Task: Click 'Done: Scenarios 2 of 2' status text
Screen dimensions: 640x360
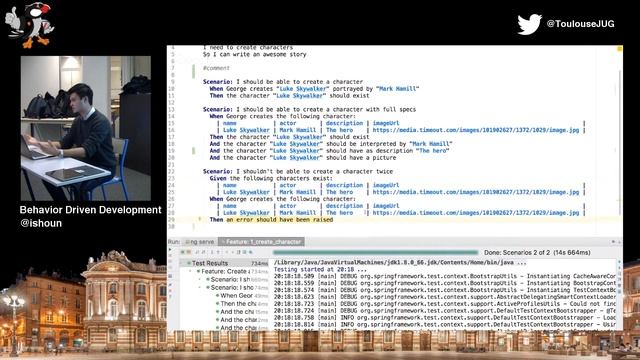Action: [x=537, y=253]
